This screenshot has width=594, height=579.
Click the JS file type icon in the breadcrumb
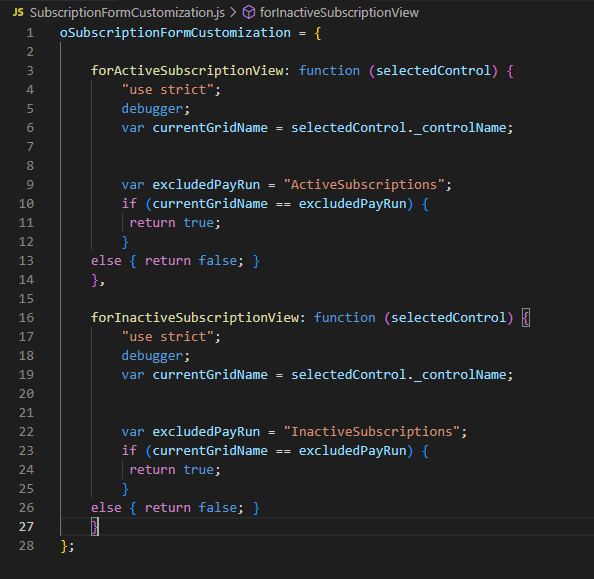tap(18, 13)
